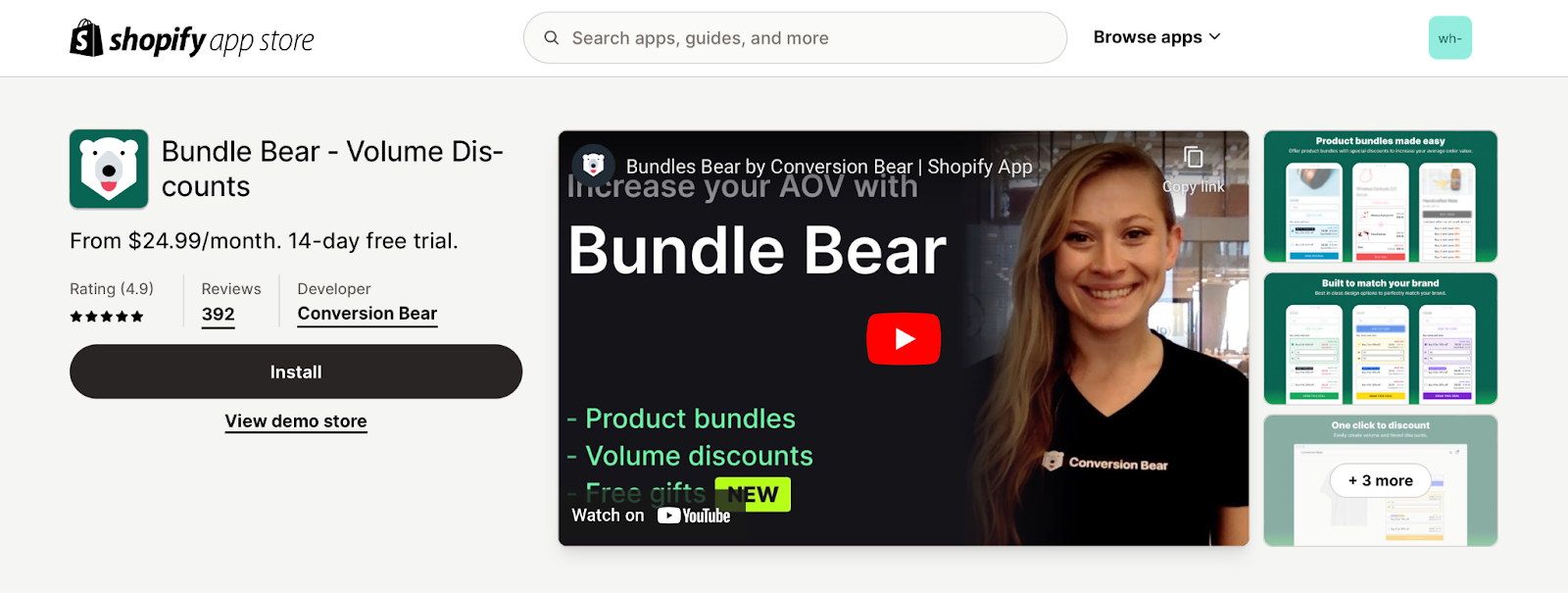Show the + 3 more screenshots
The width and height of the screenshot is (1568, 593).
(x=1381, y=480)
